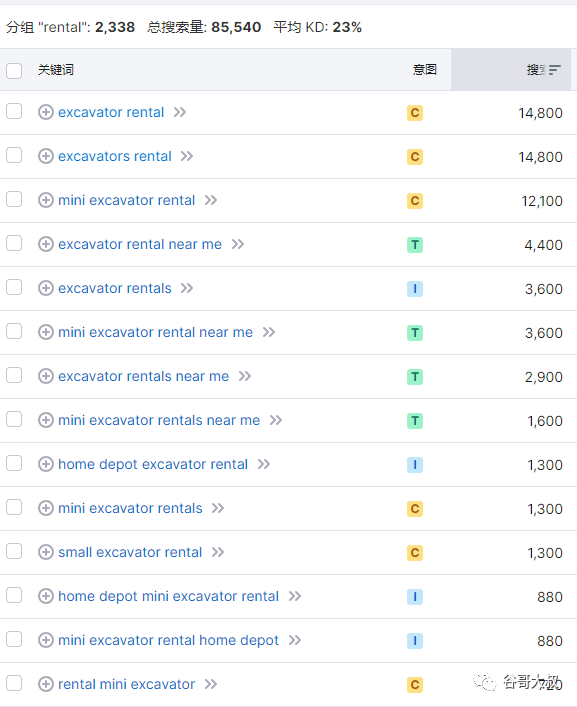The height and width of the screenshot is (707, 577).
Task: Click the C intent badge for 'excavators rental'
Action: [x=415, y=156]
